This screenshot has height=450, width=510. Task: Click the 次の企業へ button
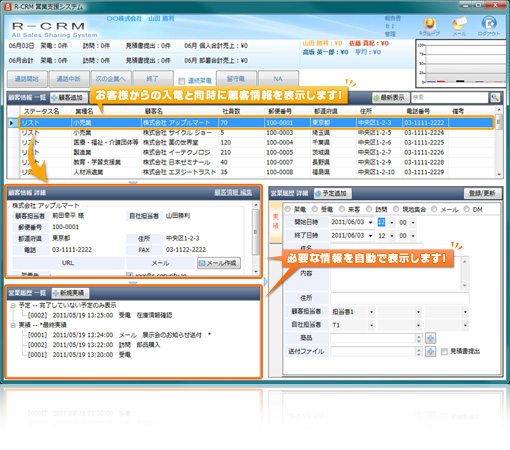point(110,79)
